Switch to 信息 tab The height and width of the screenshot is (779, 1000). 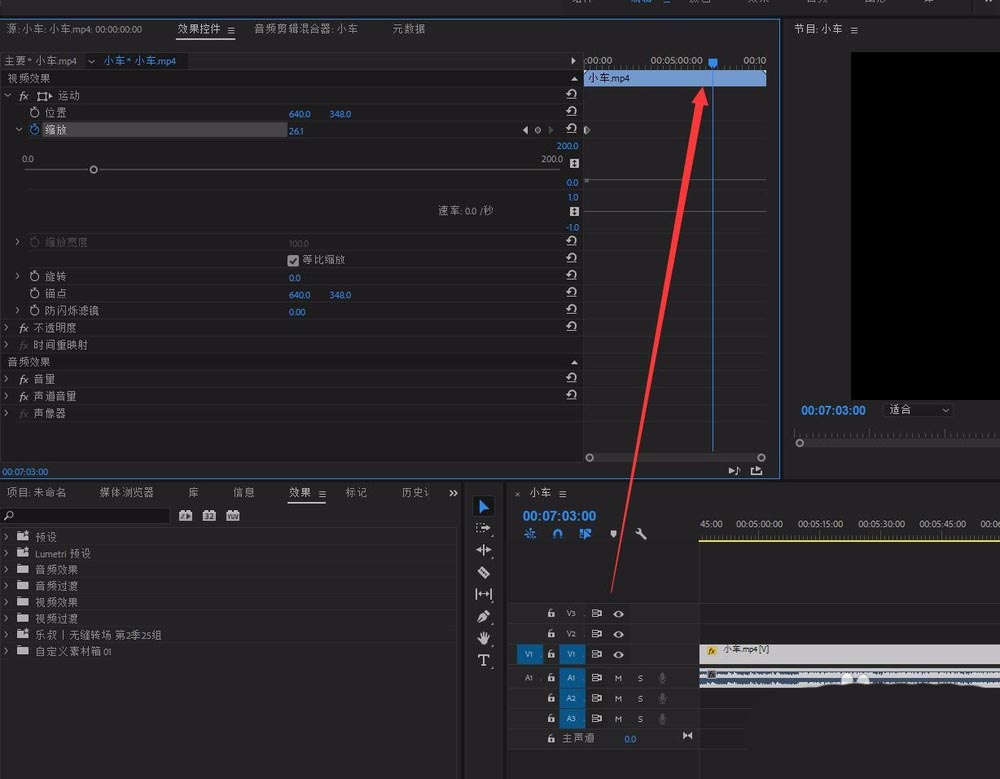tap(244, 493)
